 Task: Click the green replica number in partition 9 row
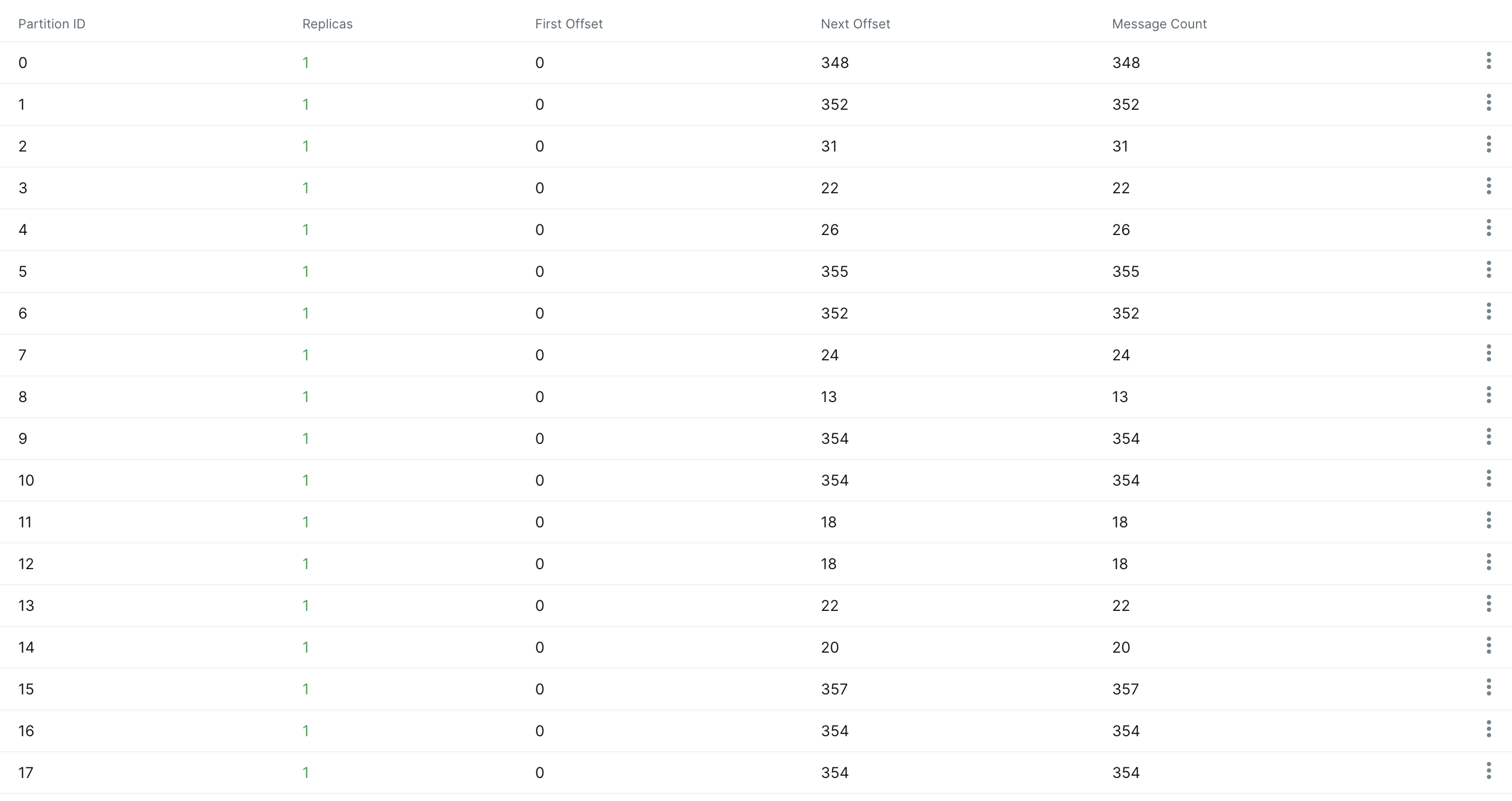tap(305, 439)
